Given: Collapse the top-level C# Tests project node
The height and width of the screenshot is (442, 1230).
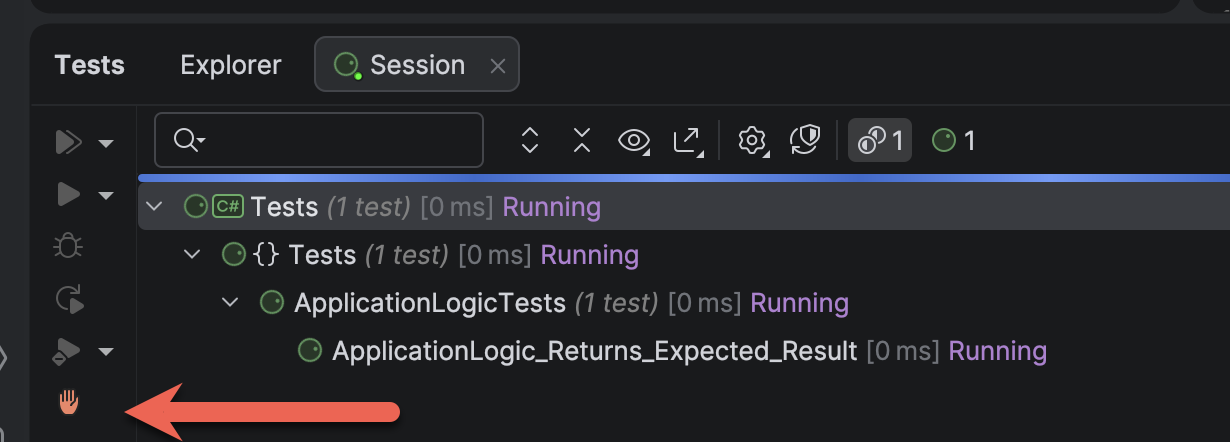Looking at the screenshot, I should pos(154,207).
